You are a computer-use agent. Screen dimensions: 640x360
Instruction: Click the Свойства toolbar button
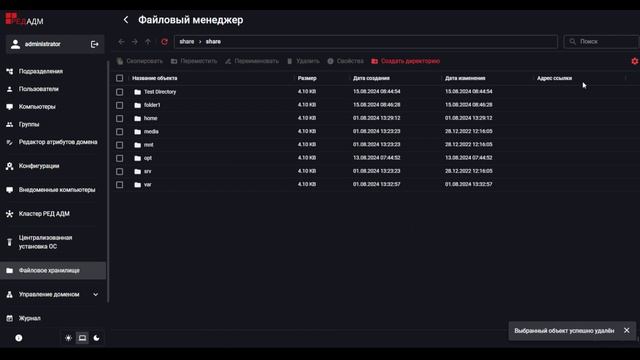tap(345, 61)
